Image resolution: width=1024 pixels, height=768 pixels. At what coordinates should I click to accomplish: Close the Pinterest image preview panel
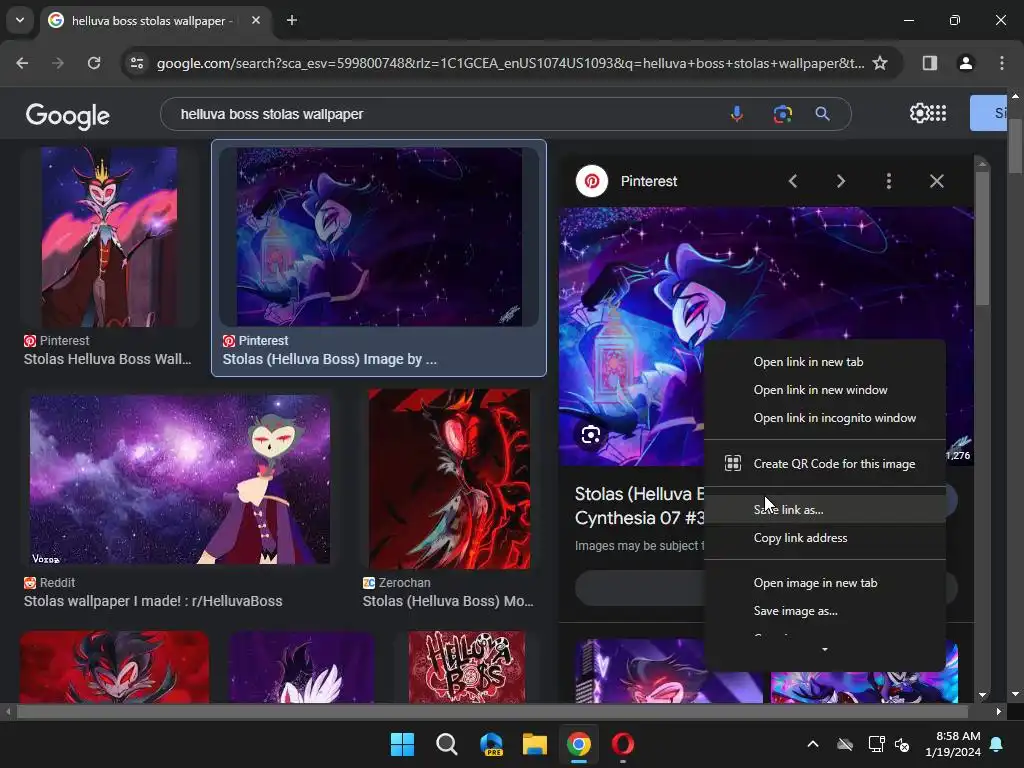click(936, 181)
